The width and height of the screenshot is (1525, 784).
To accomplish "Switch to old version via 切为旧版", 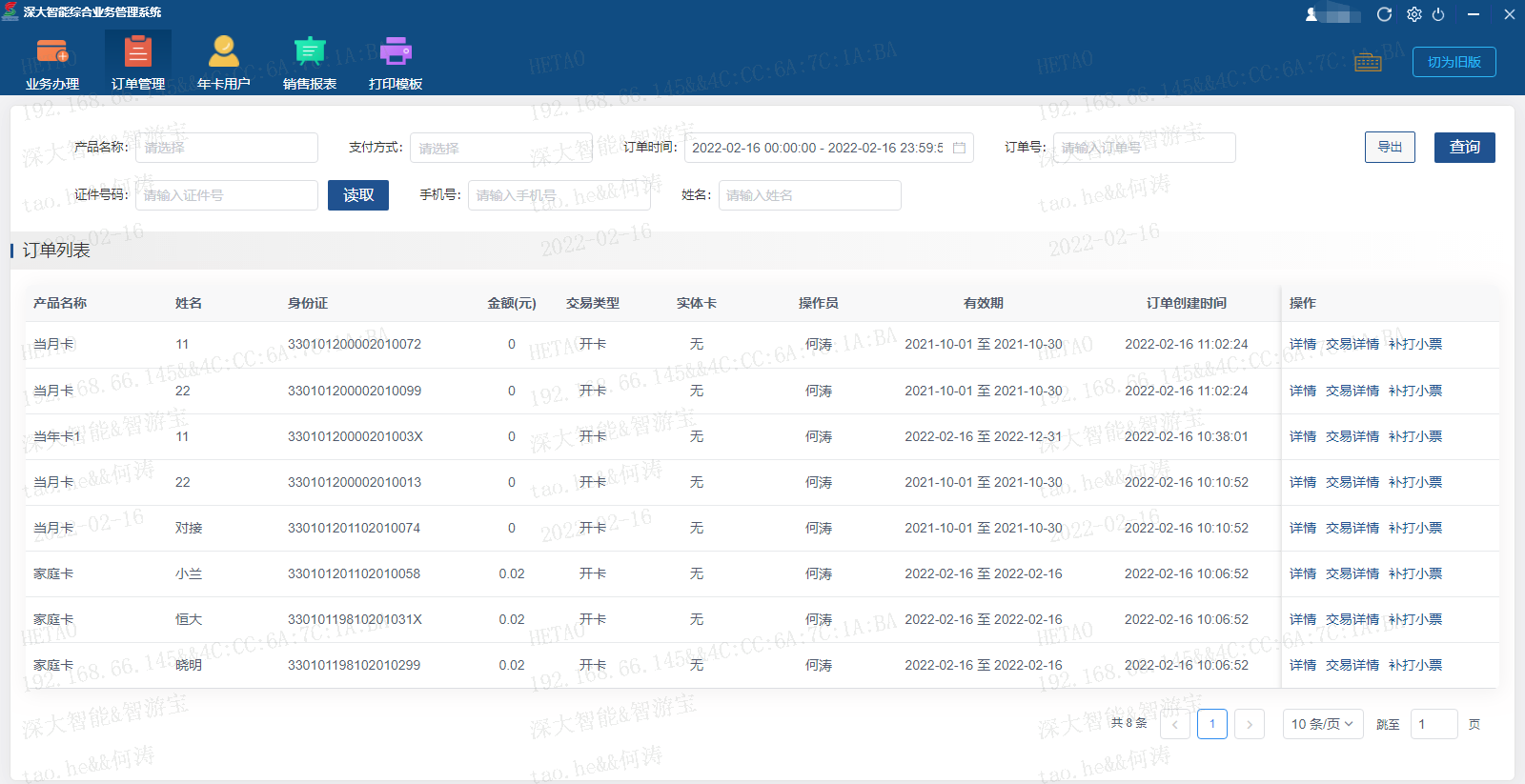I will click(1454, 62).
